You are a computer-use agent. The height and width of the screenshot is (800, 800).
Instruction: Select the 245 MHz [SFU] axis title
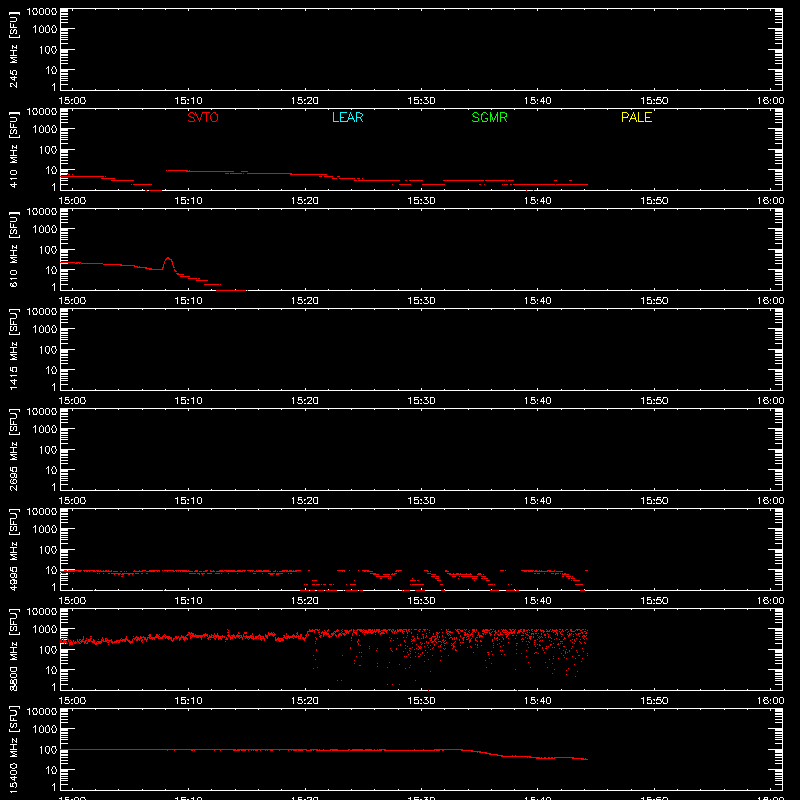(13, 49)
